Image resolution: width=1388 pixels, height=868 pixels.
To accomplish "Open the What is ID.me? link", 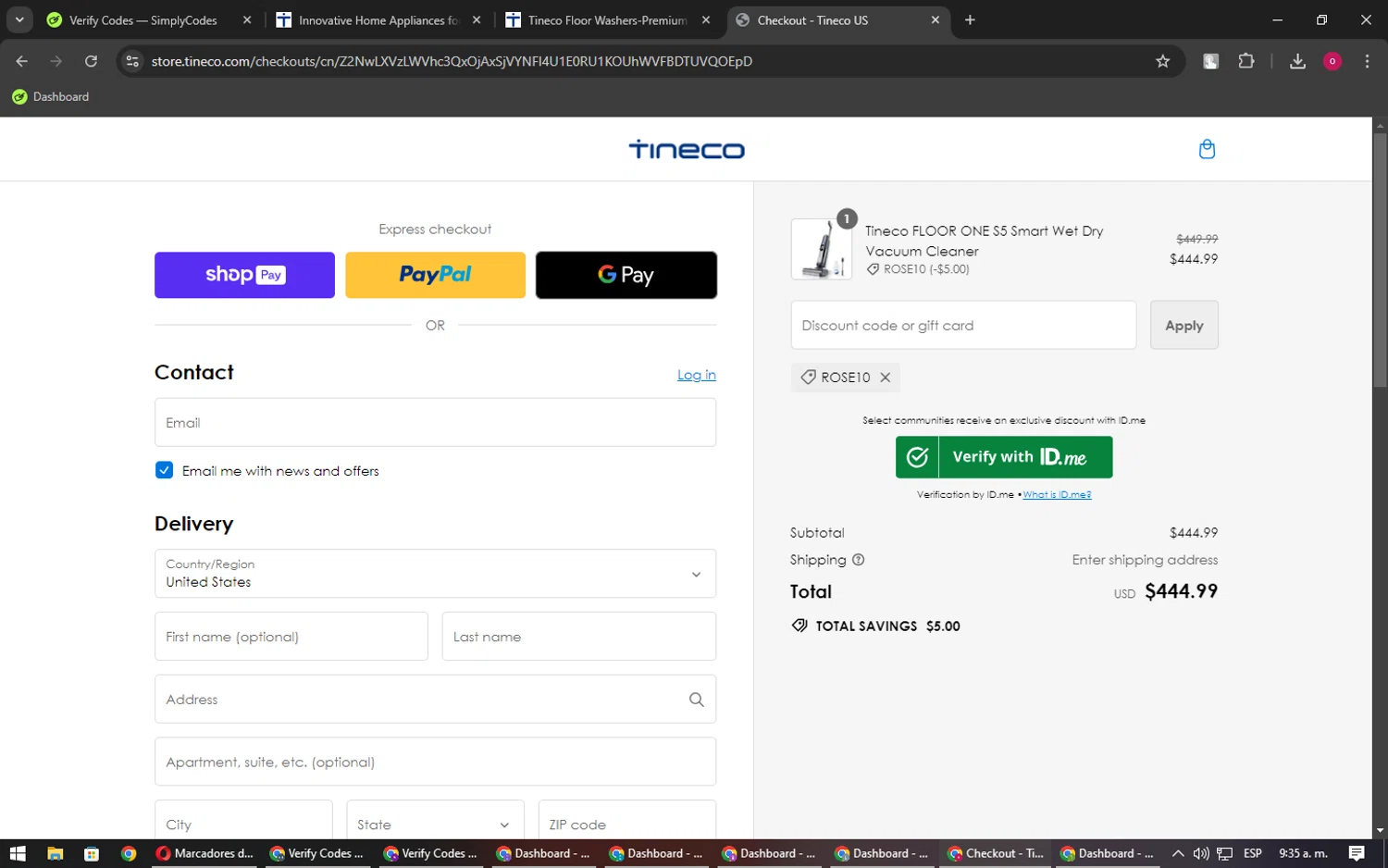I will click(x=1057, y=495).
